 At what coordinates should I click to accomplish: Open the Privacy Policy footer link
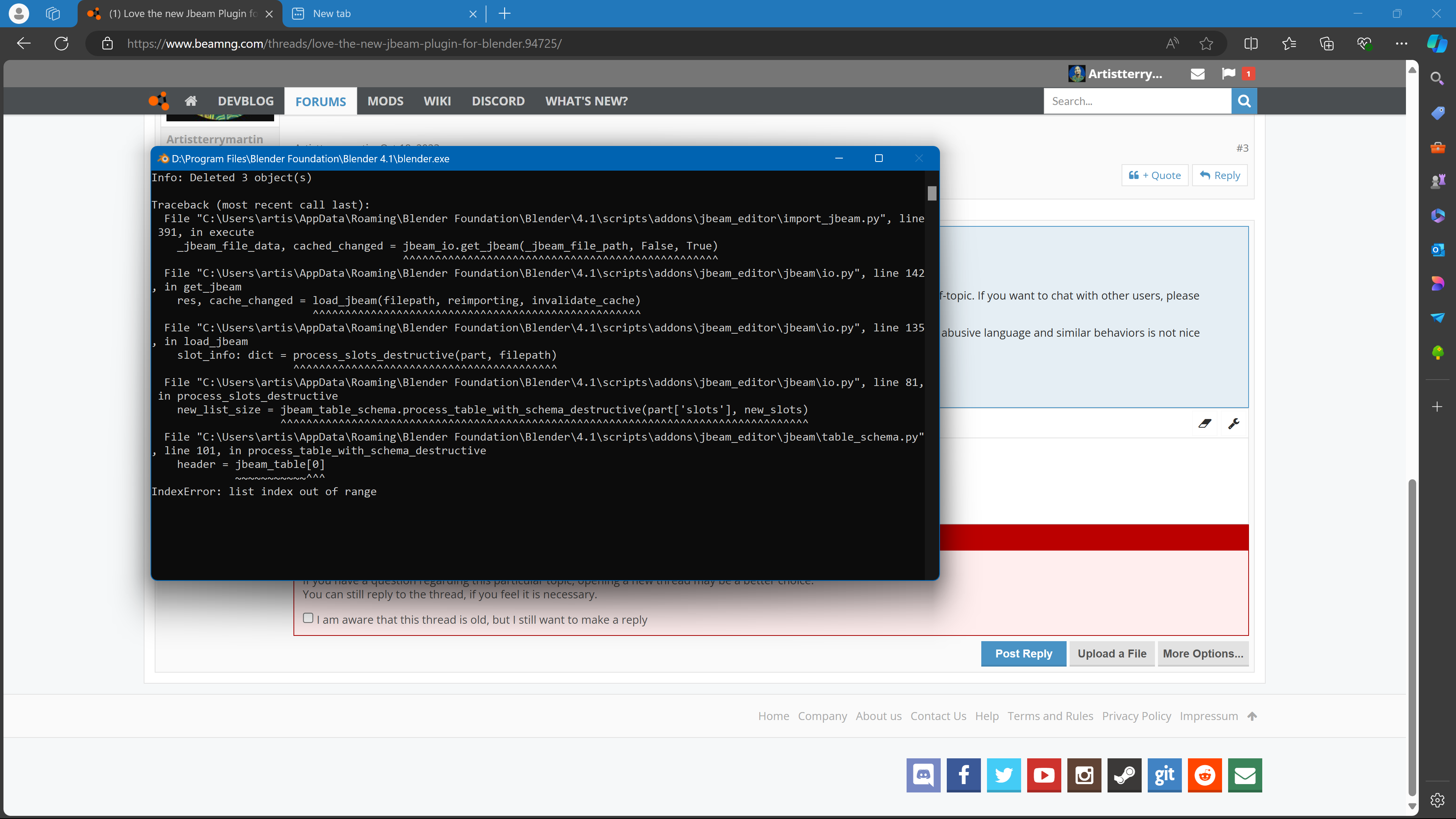click(x=1136, y=716)
